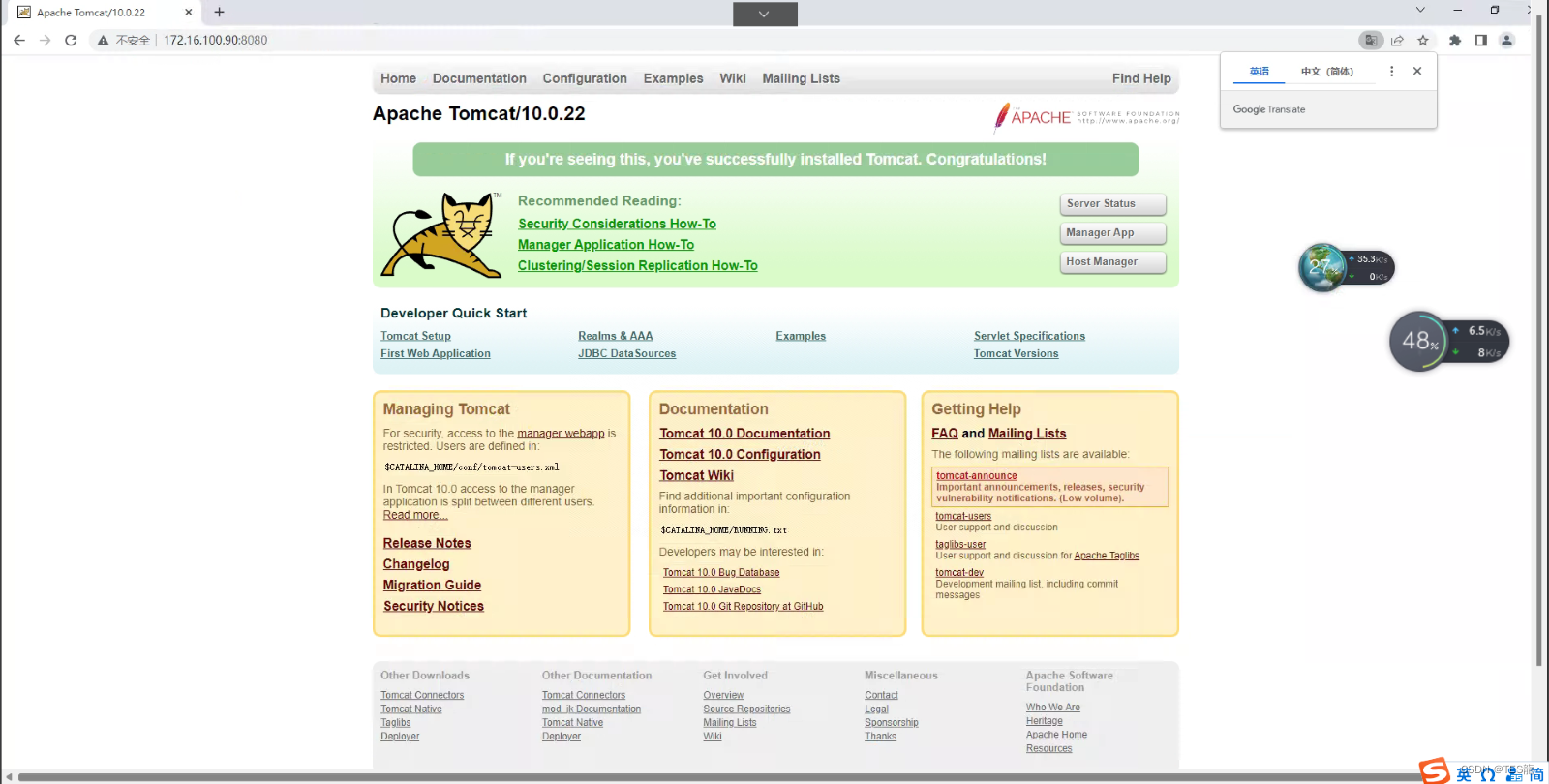Click the globe network speed widget
This screenshot has width=1549, height=784.
click(1345, 267)
